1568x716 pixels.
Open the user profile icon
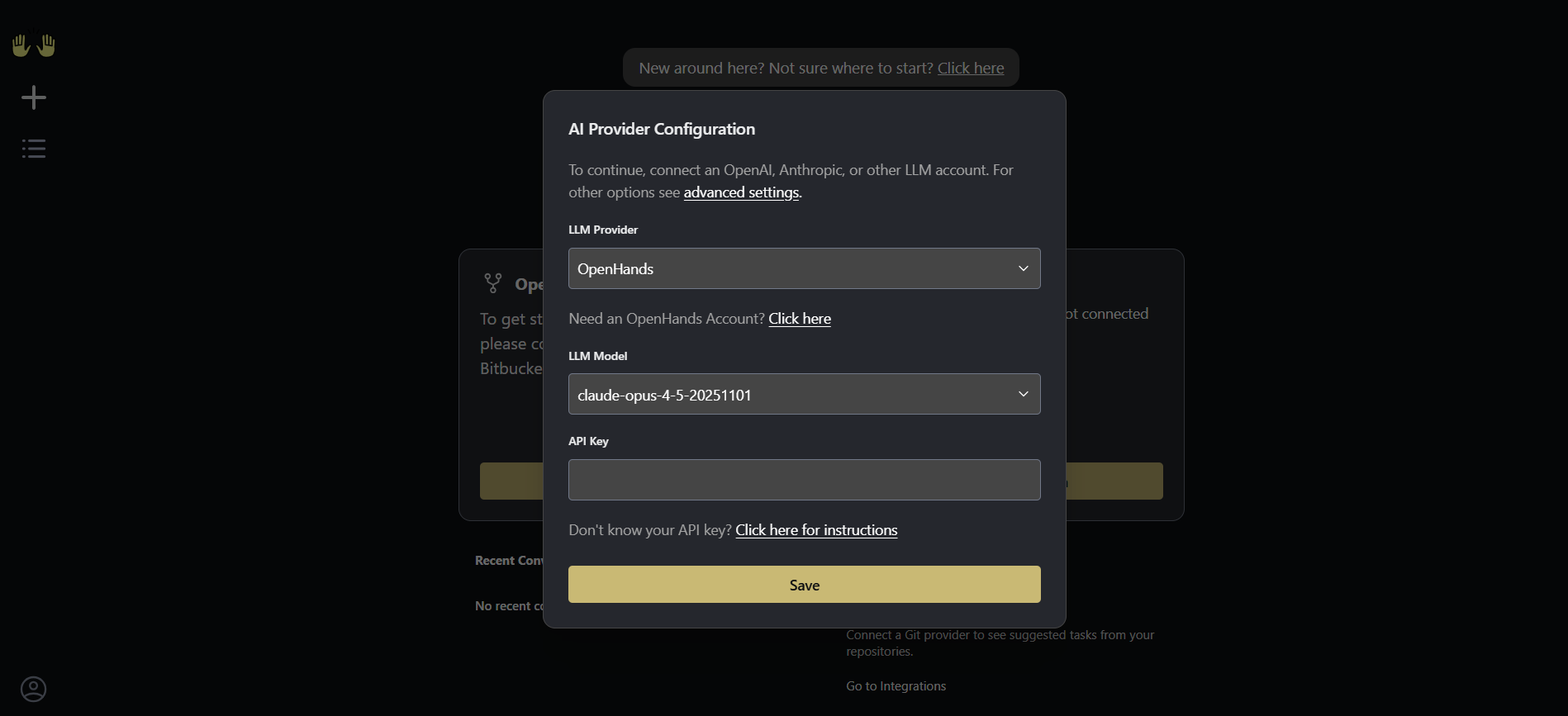point(34,689)
